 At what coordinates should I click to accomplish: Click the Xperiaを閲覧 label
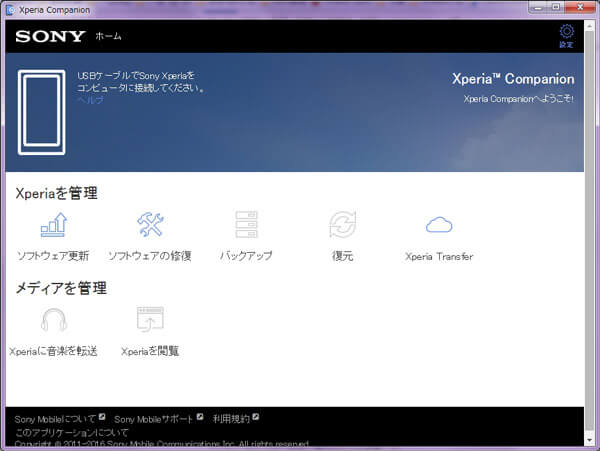[150, 351]
